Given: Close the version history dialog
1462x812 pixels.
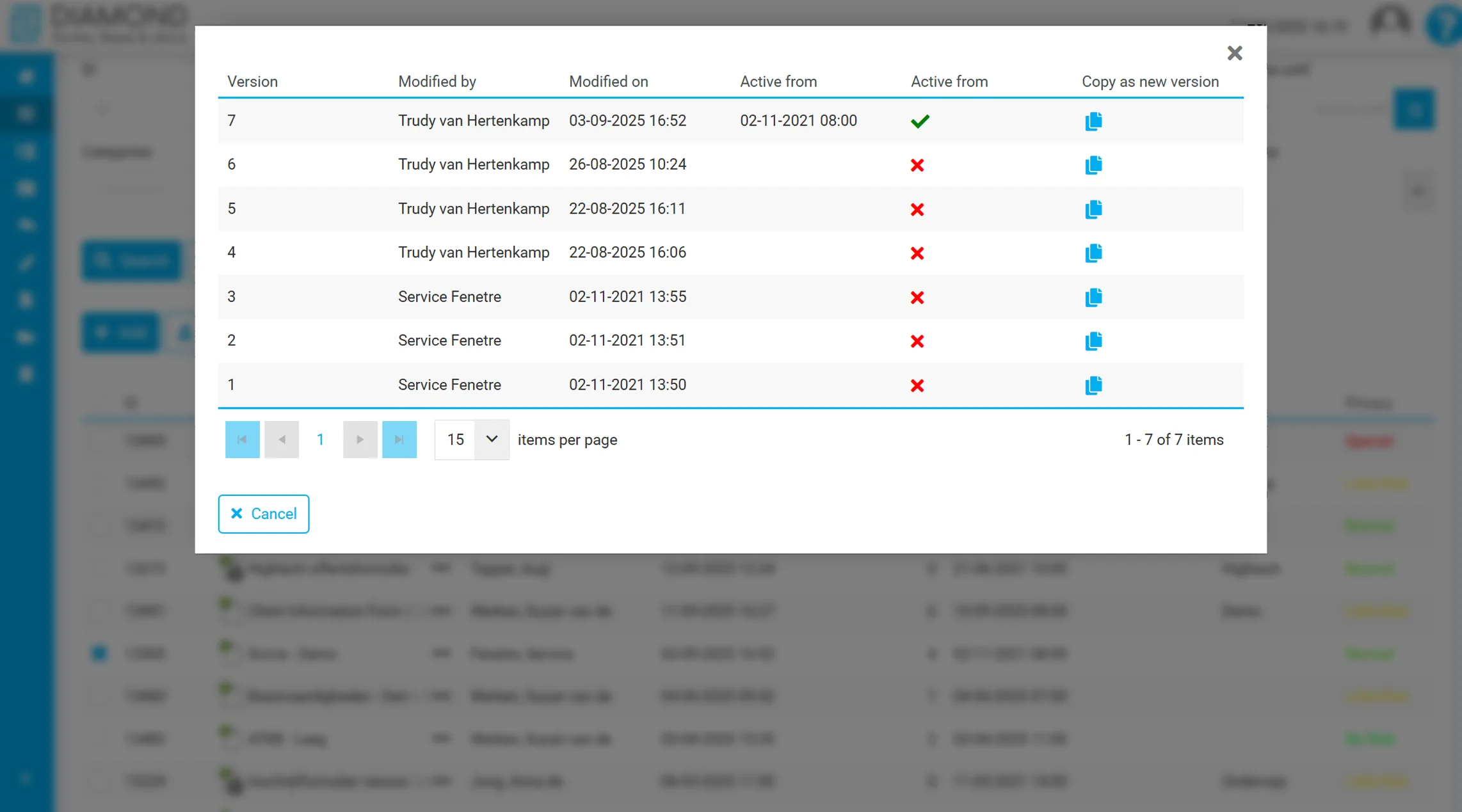Looking at the screenshot, I should [1235, 53].
